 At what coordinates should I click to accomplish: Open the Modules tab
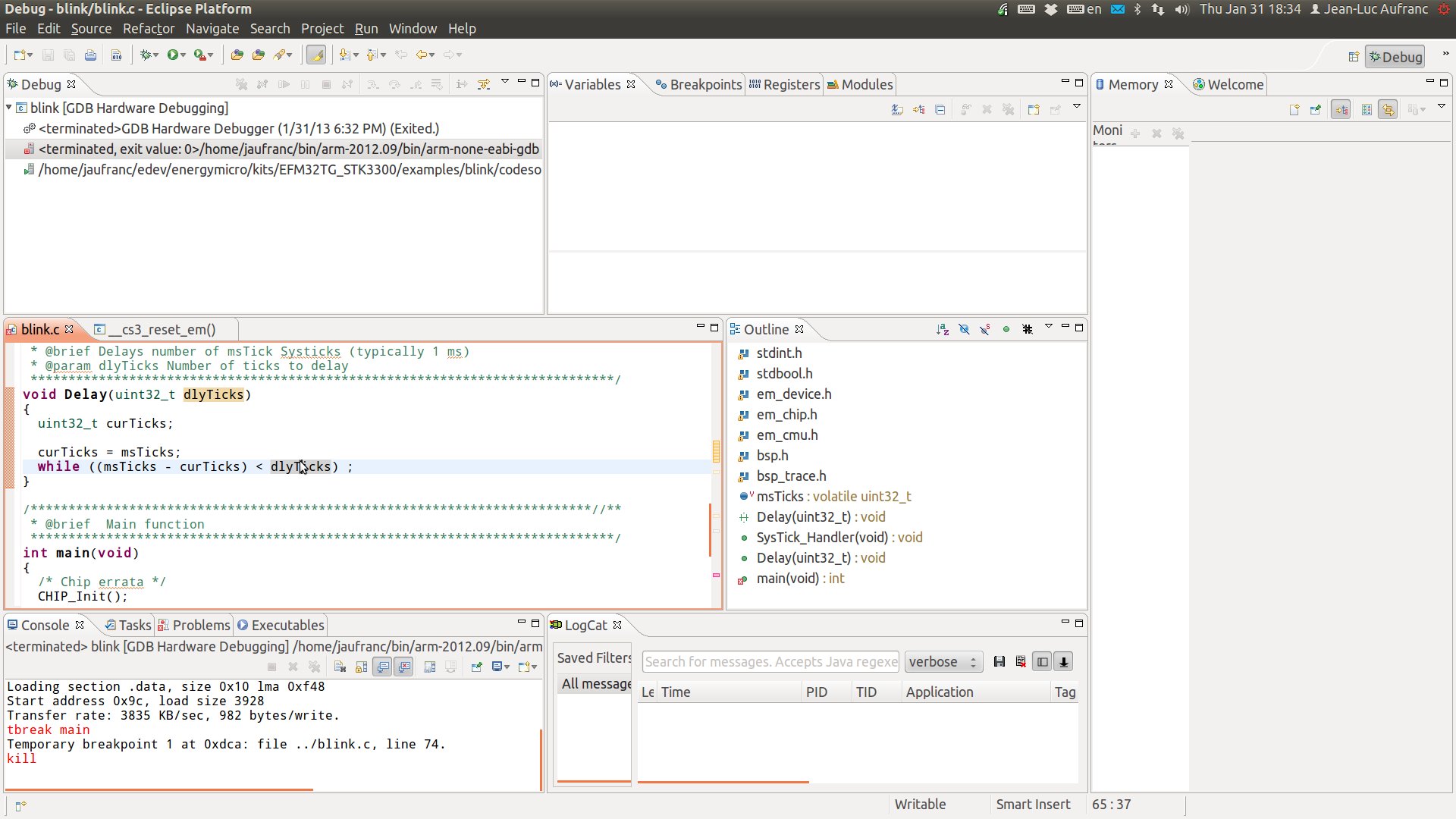[860, 84]
